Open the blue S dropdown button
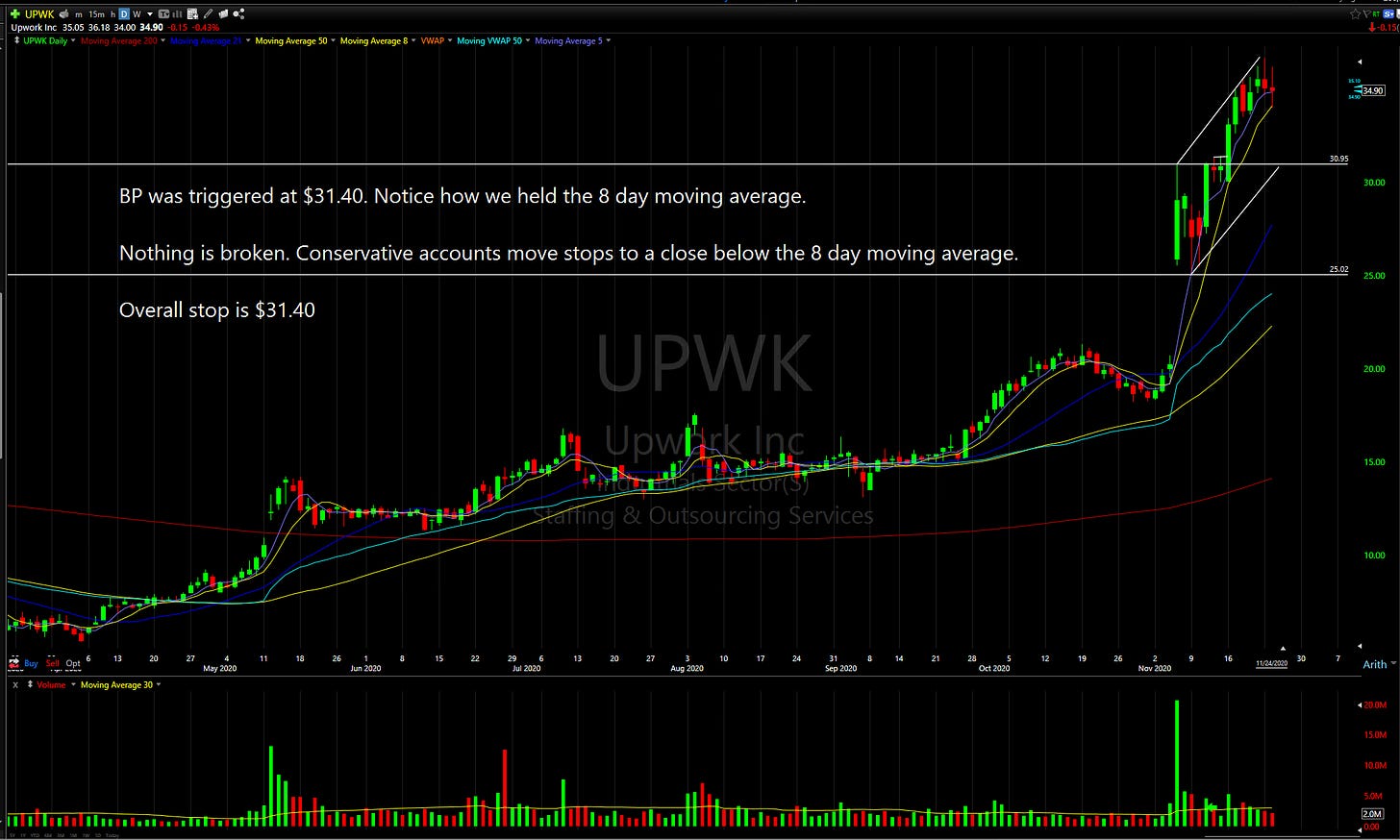This screenshot has width=1400, height=840. click(1388, 13)
